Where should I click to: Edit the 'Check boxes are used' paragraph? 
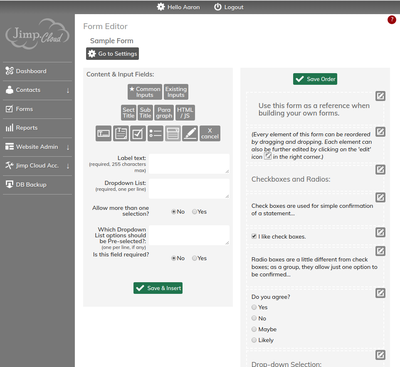click(x=380, y=197)
